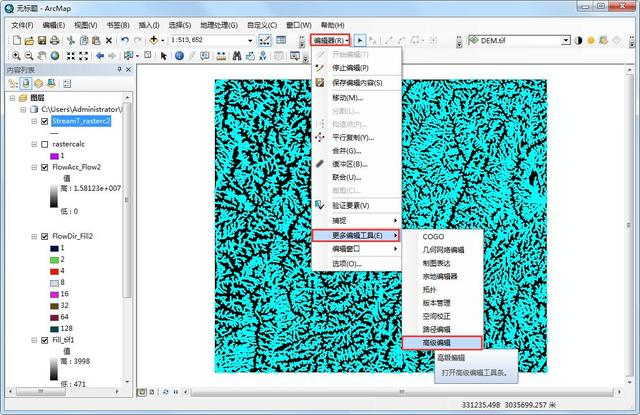The width and height of the screenshot is (640, 415).
Task: Cut the selected element
Action: tap(71, 40)
